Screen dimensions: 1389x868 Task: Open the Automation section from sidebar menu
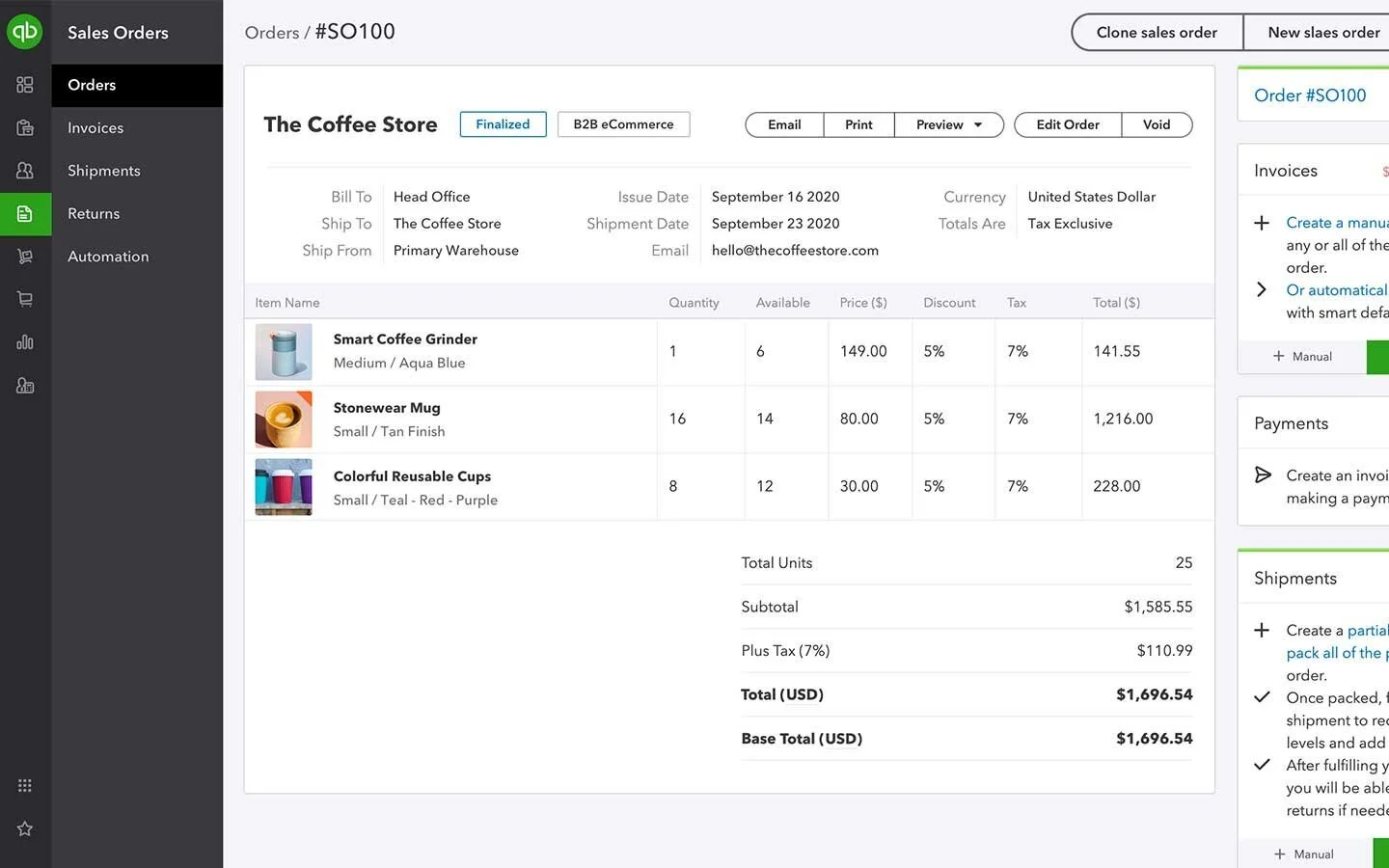click(x=107, y=257)
